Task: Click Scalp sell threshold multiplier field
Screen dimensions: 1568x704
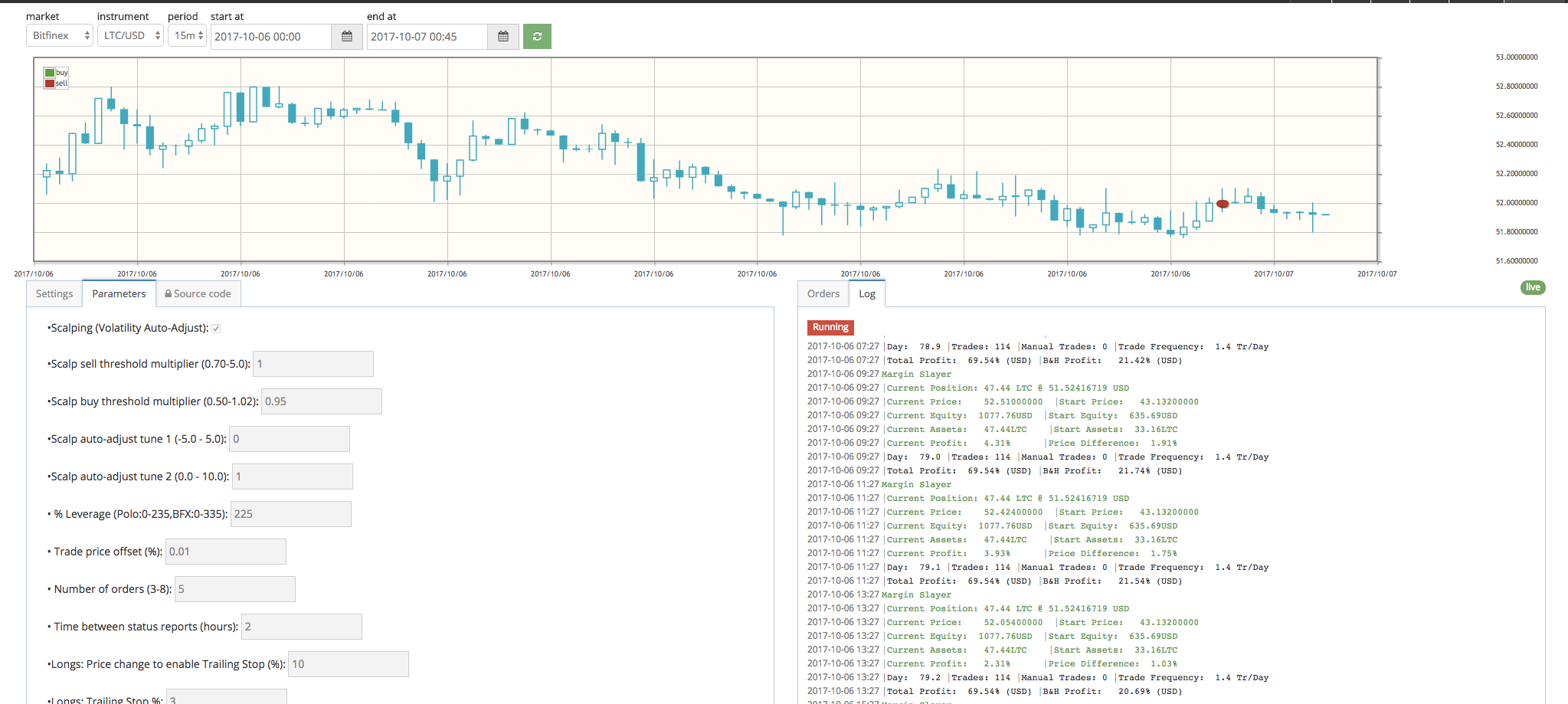Action: (313, 364)
